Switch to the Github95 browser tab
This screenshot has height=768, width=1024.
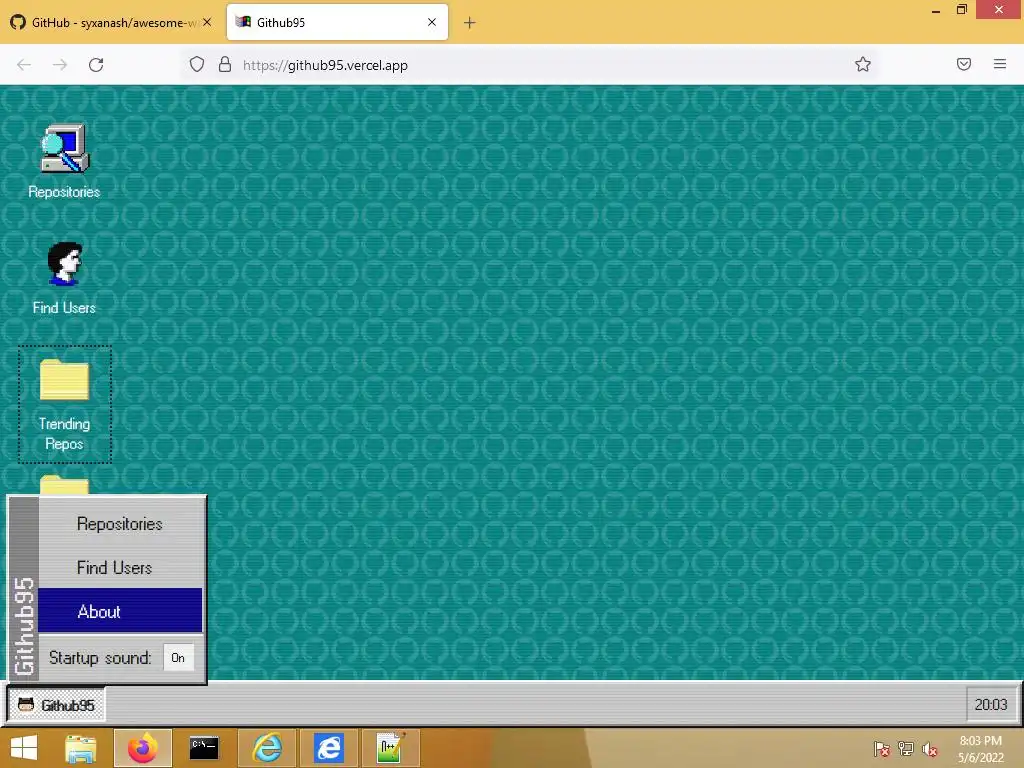pyautogui.click(x=337, y=22)
